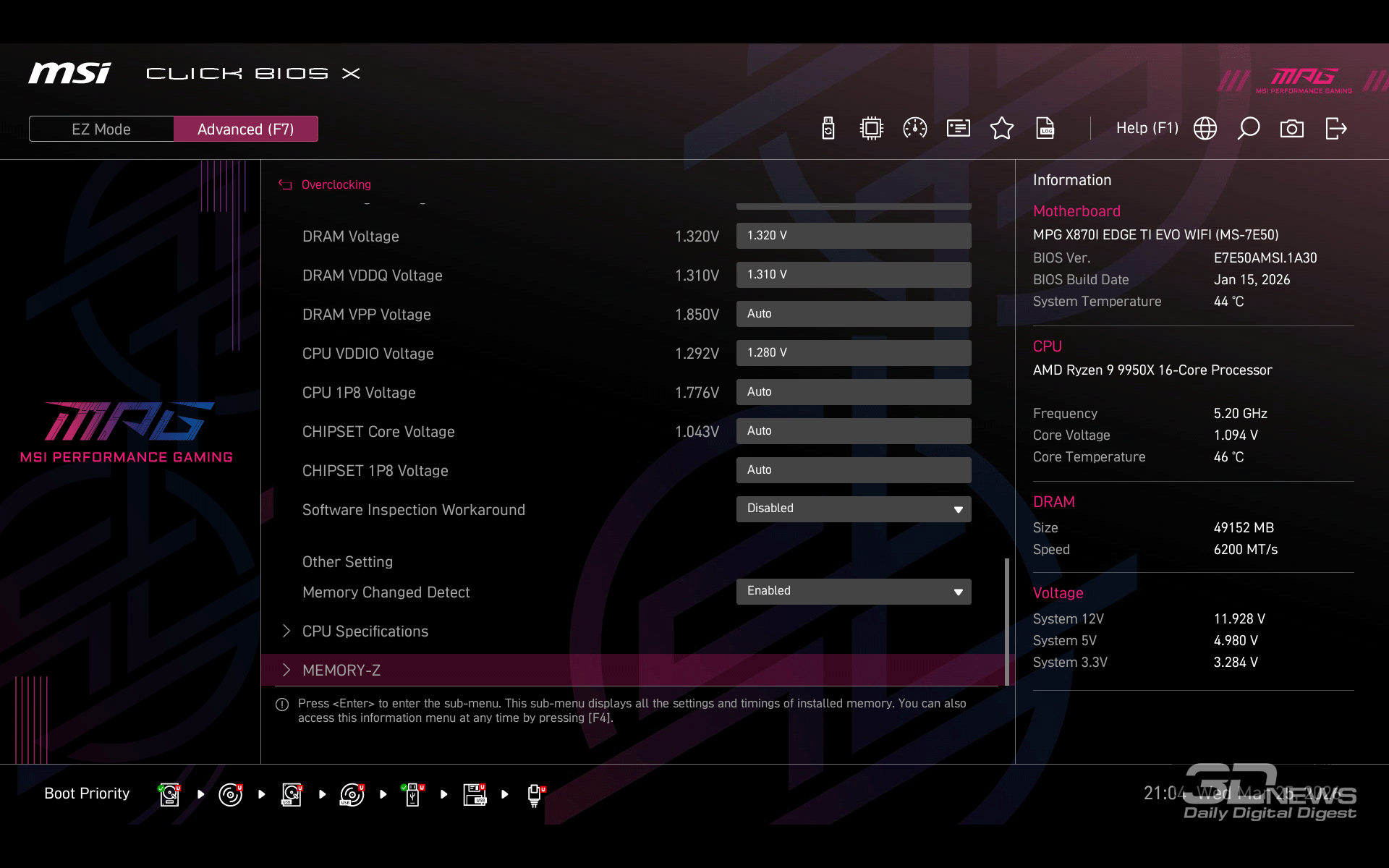Open search with magnifier icon
Viewport: 1389px width, 868px height.
(x=1249, y=129)
